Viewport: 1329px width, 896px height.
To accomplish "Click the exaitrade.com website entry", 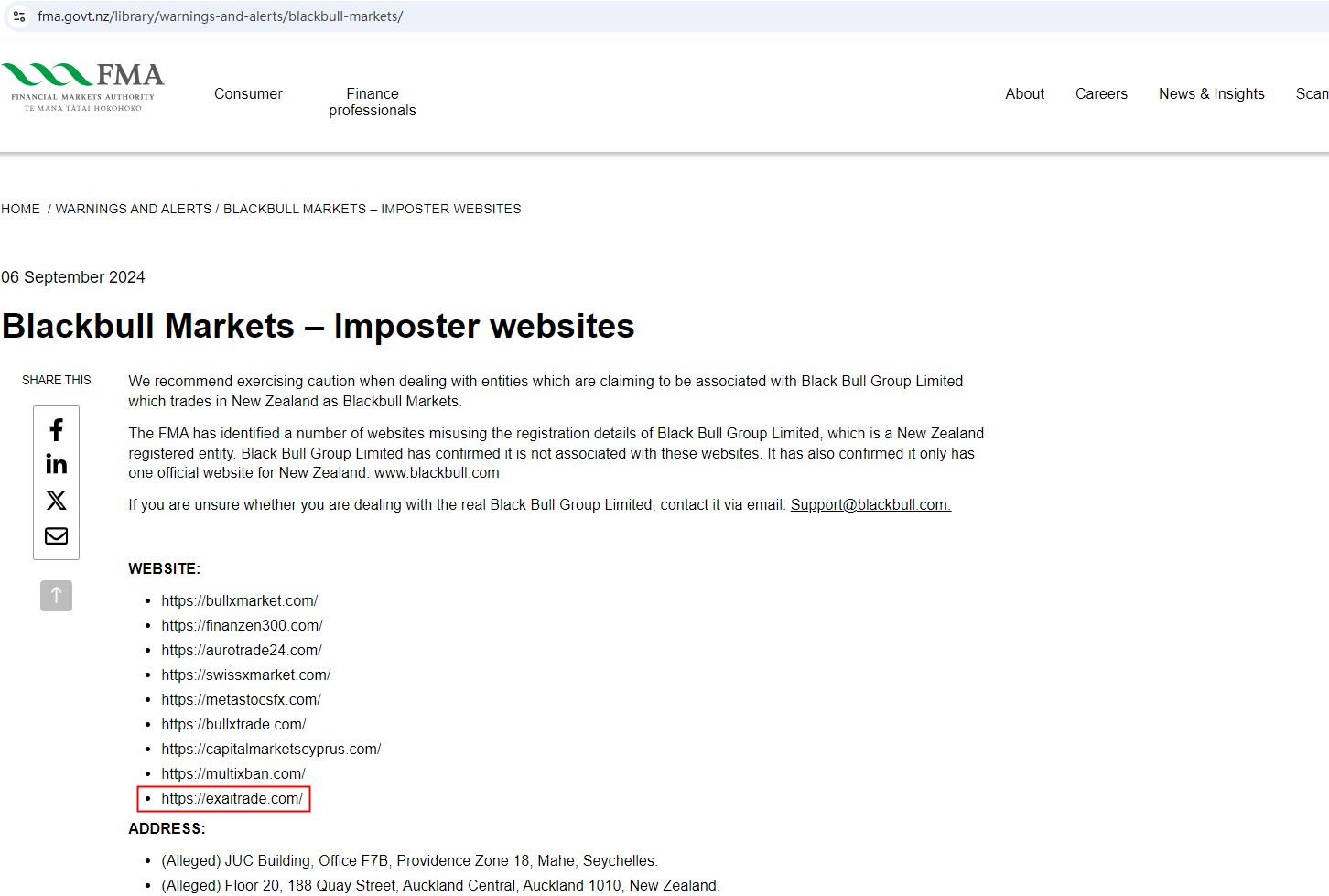I will tap(232, 798).
